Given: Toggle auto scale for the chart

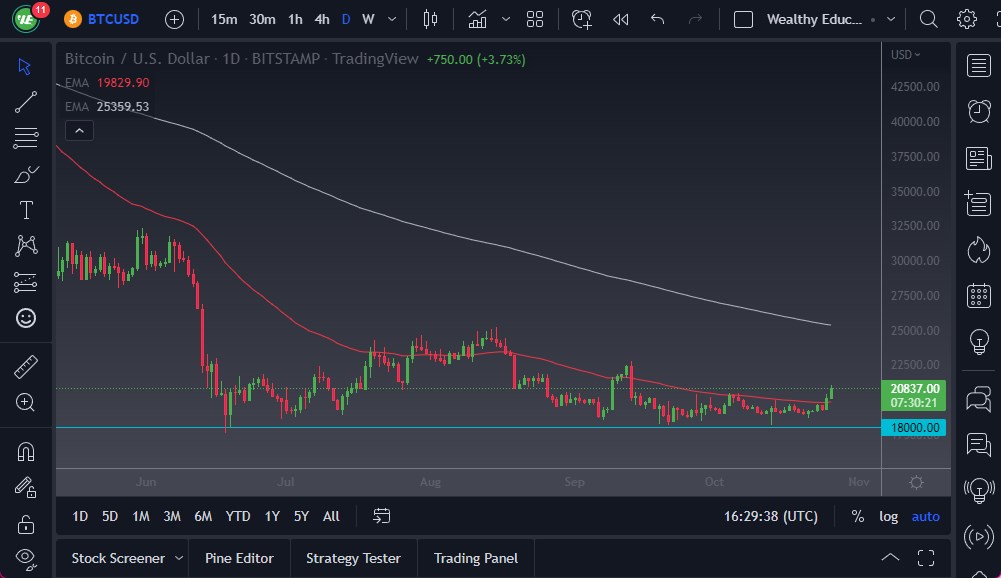Looking at the screenshot, I should pyautogui.click(x=924, y=516).
